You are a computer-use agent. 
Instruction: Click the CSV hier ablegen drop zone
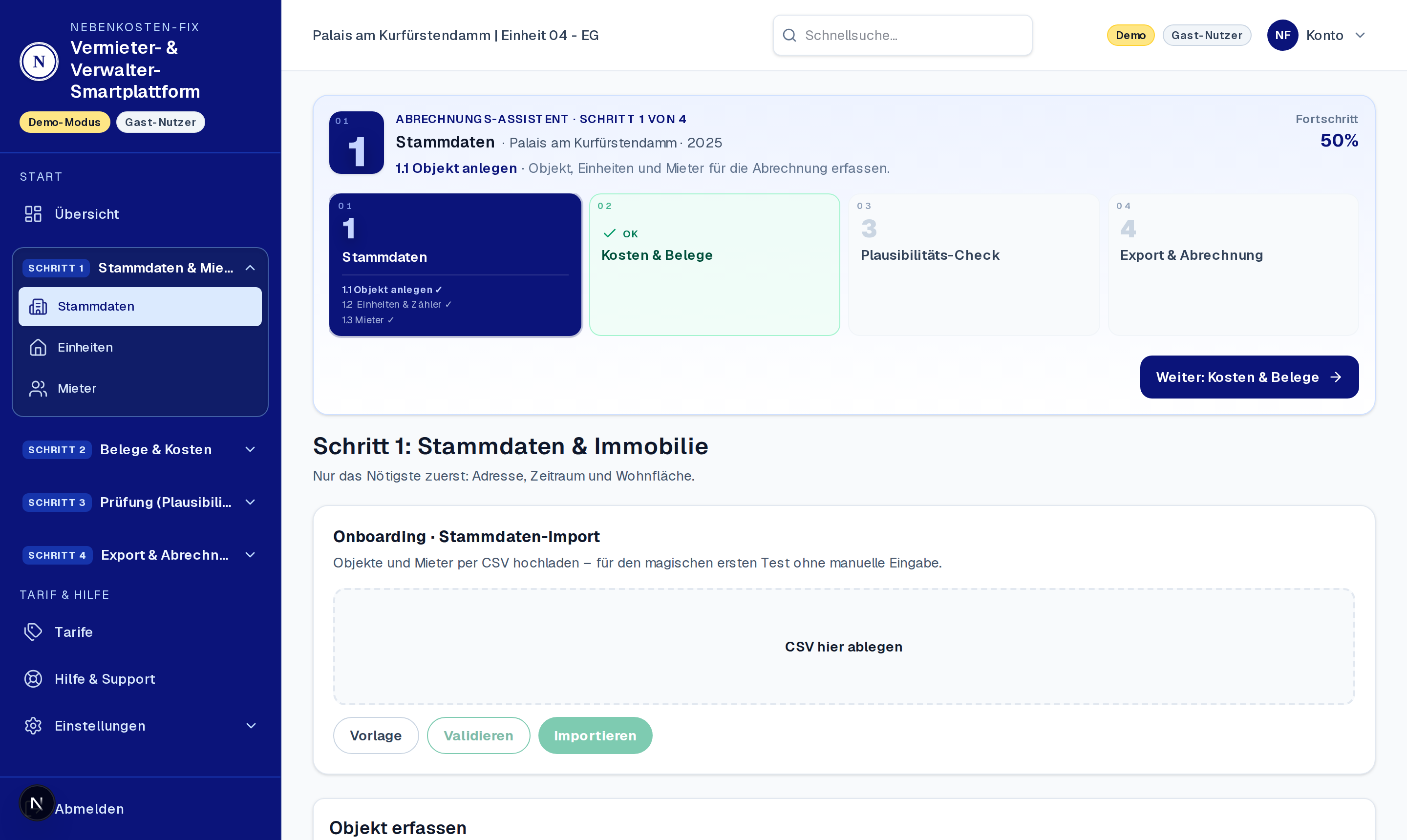(x=844, y=647)
